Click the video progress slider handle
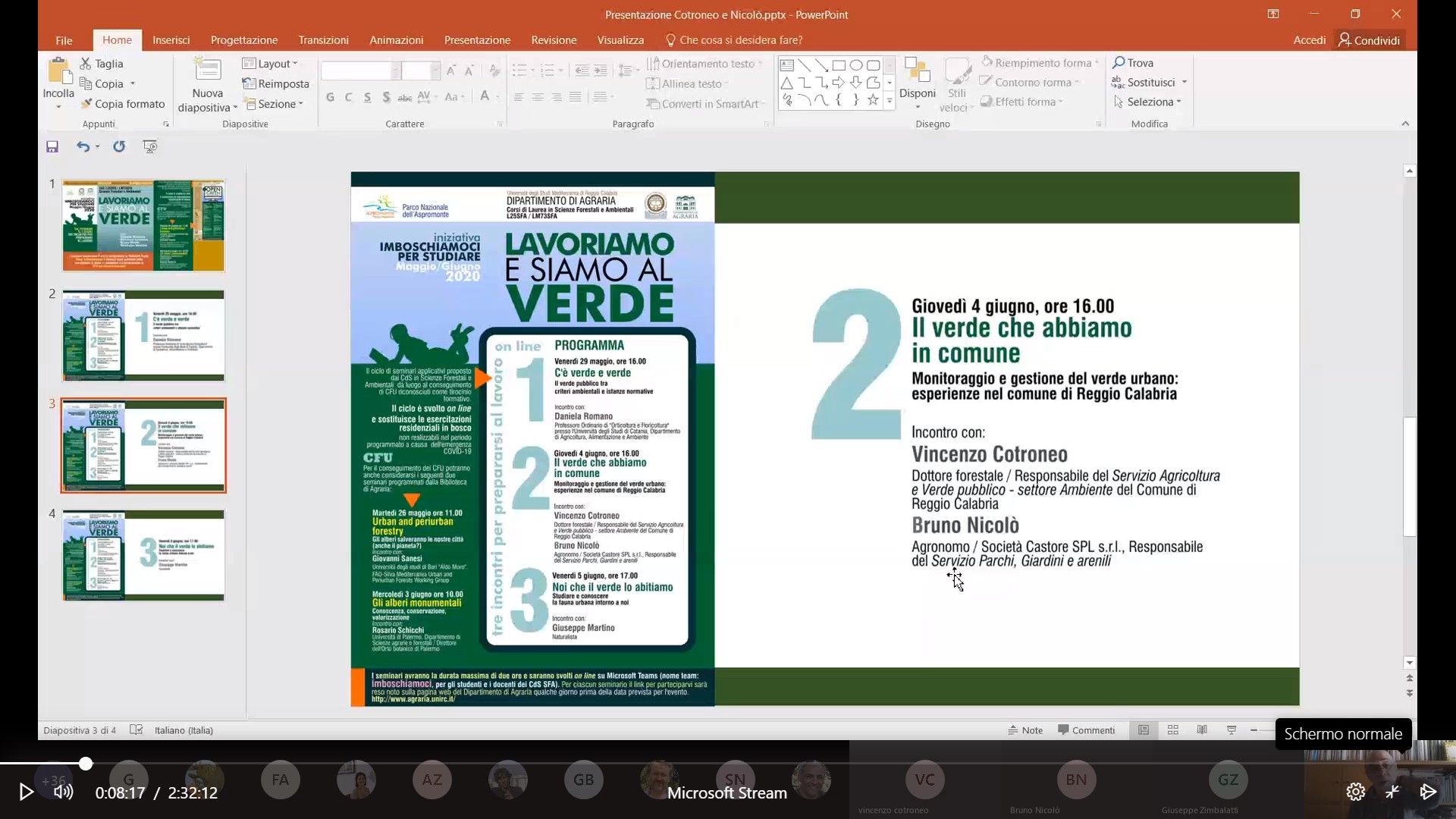1456x819 pixels. click(x=86, y=764)
